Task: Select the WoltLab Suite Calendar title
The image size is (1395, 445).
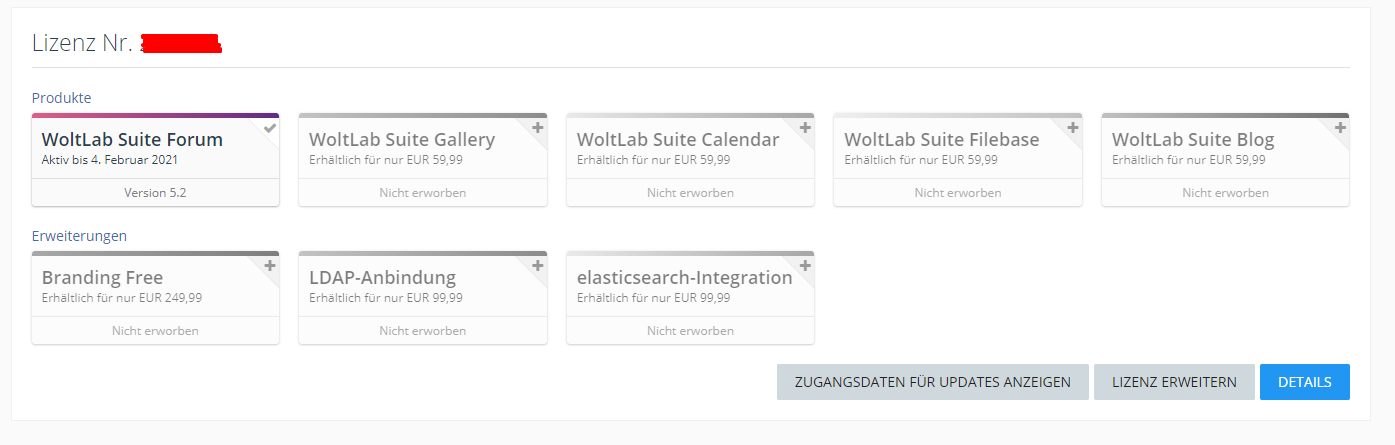Action: coord(678,140)
